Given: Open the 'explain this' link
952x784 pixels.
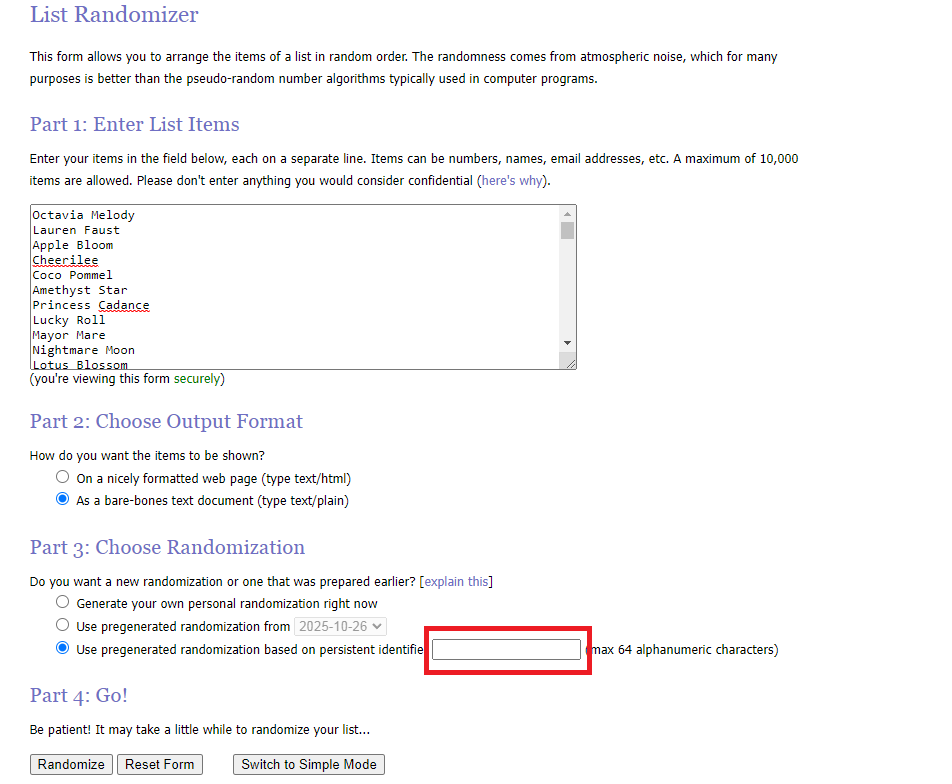Looking at the screenshot, I should click(456, 582).
